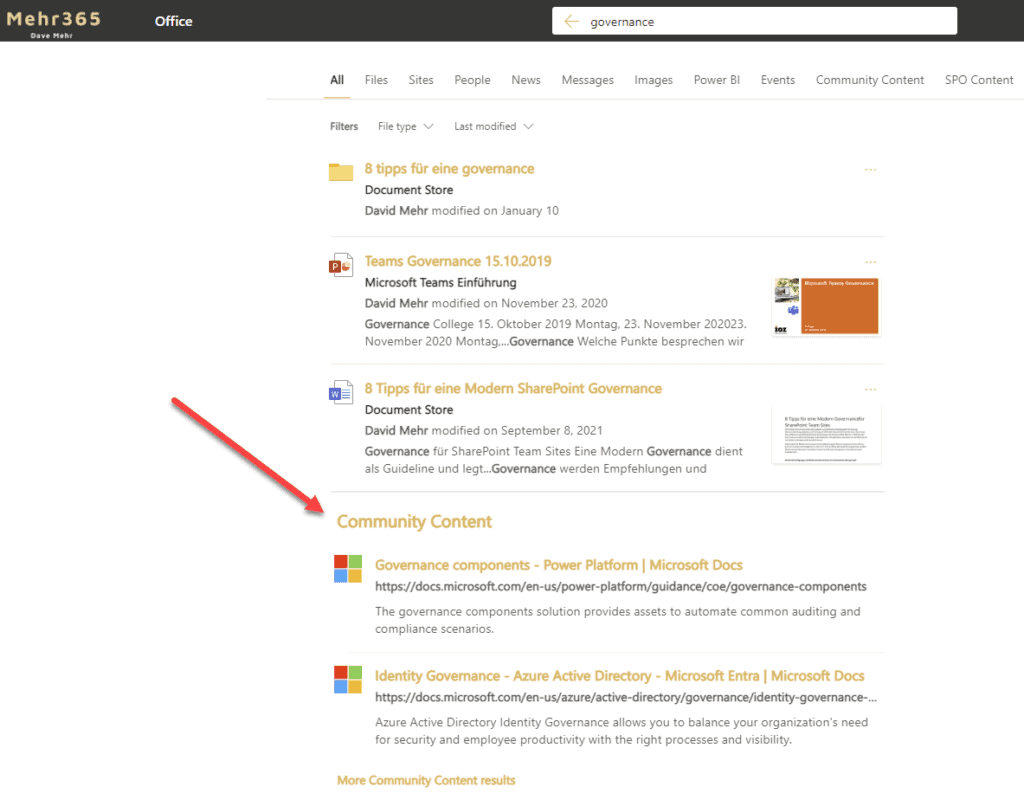
Task: Open more options for 8 tipps folder result
Action: 870,170
